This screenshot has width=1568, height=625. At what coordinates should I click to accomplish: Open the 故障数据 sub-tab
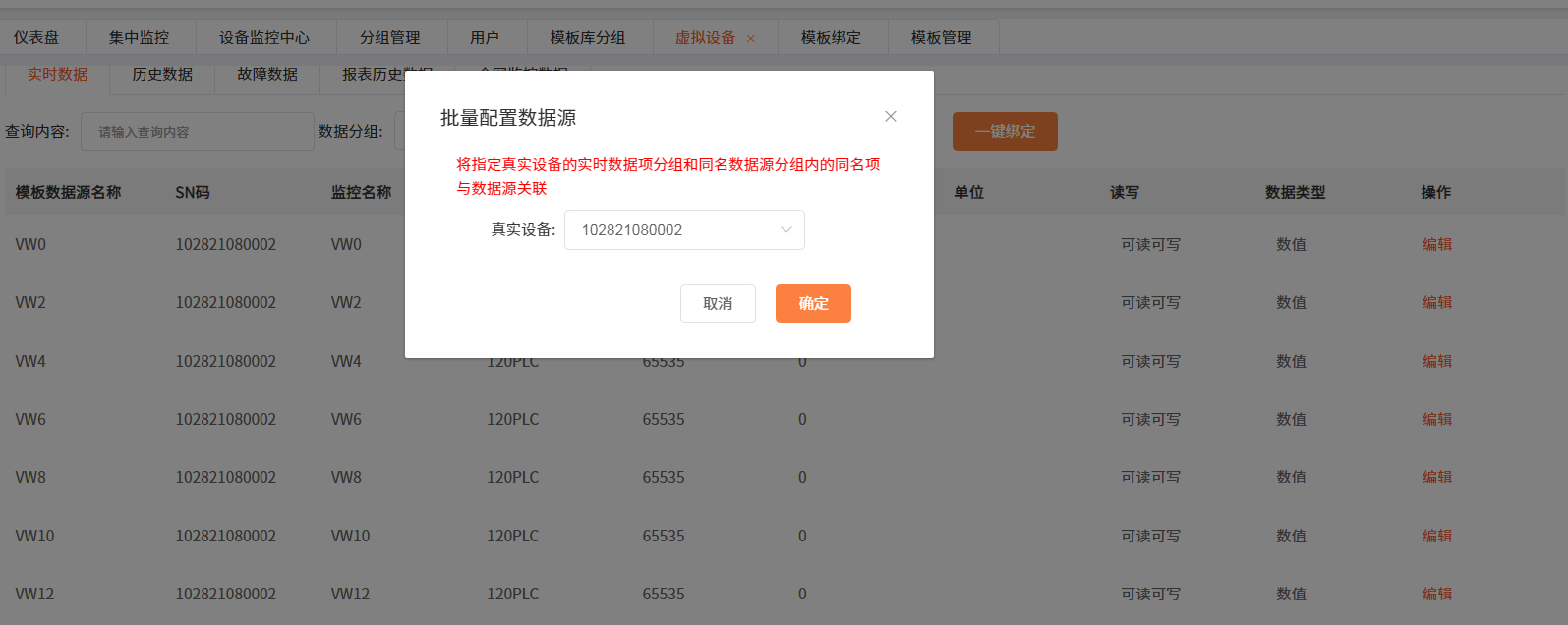tap(267, 75)
